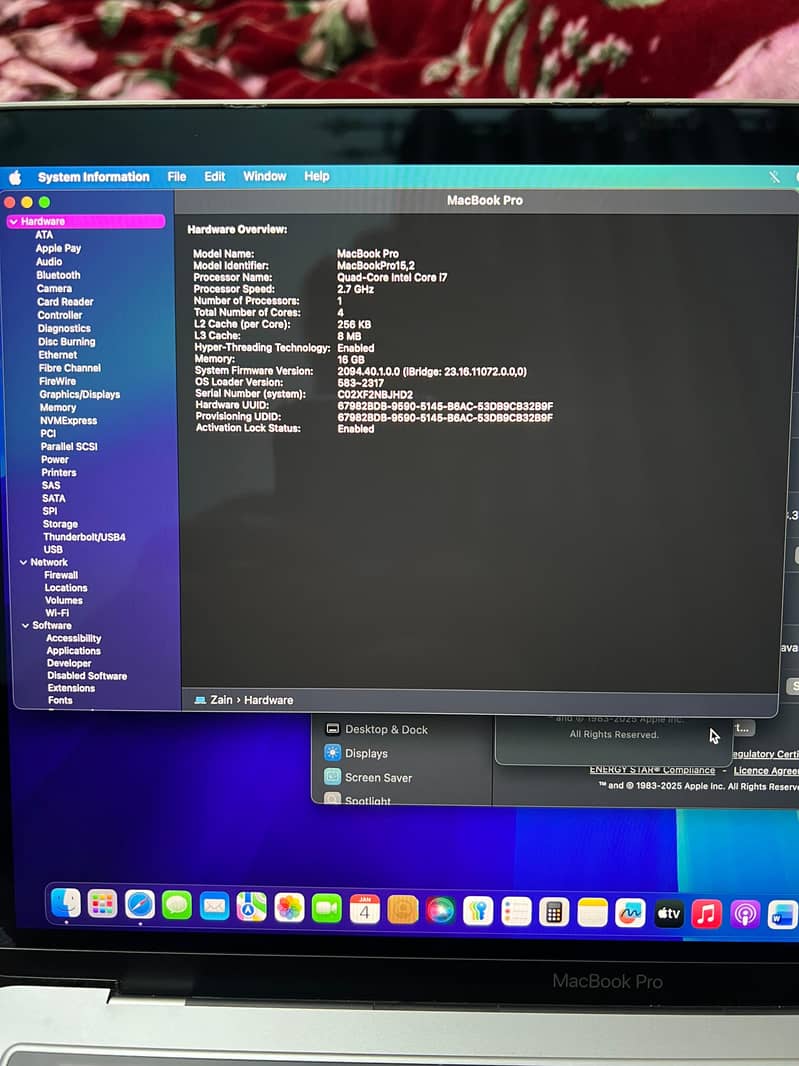Select Screen Saver in System Settings
Image resolution: width=799 pixels, height=1066 pixels.
pyautogui.click(x=369, y=777)
